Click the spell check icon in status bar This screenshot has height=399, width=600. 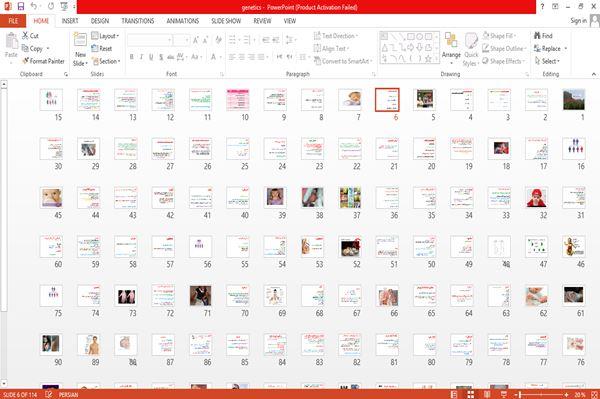click(x=49, y=394)
